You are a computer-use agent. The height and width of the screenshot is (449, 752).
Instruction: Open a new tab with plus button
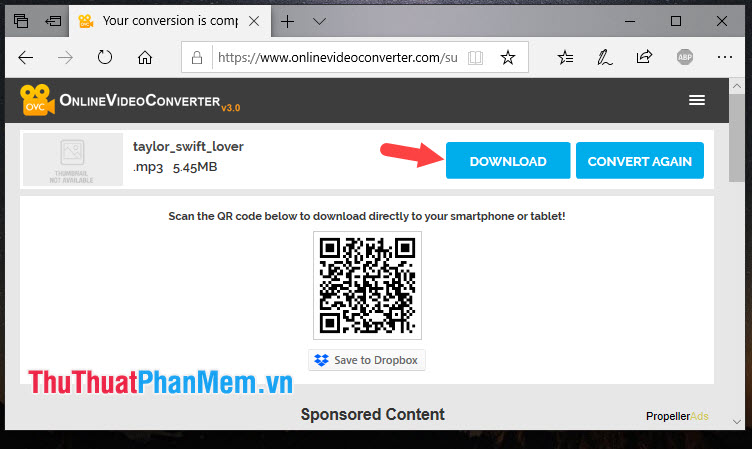pyautogui.click(x=287, y=21)
